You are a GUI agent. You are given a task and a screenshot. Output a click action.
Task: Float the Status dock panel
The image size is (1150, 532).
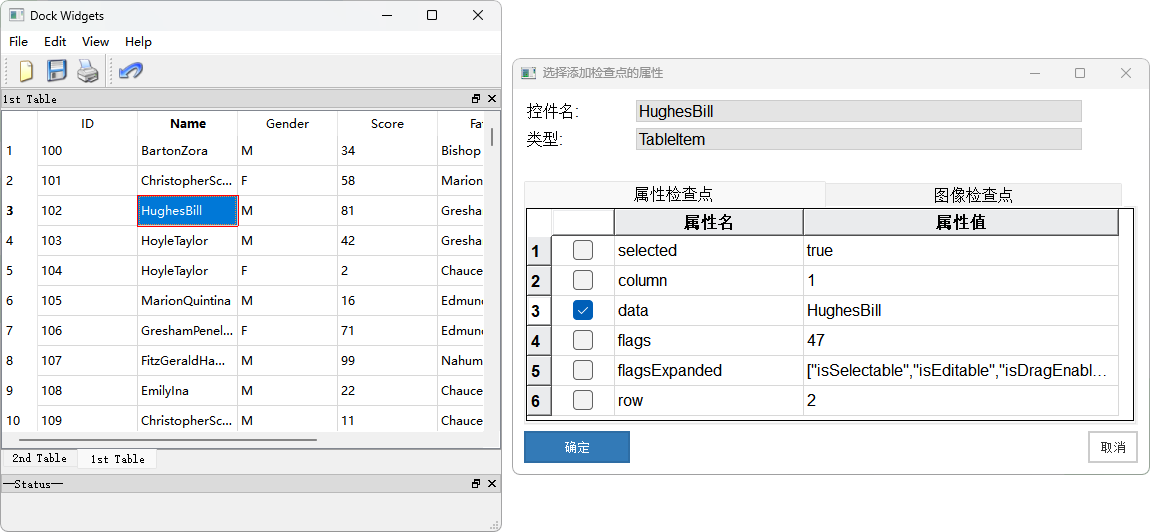(476, 484)
